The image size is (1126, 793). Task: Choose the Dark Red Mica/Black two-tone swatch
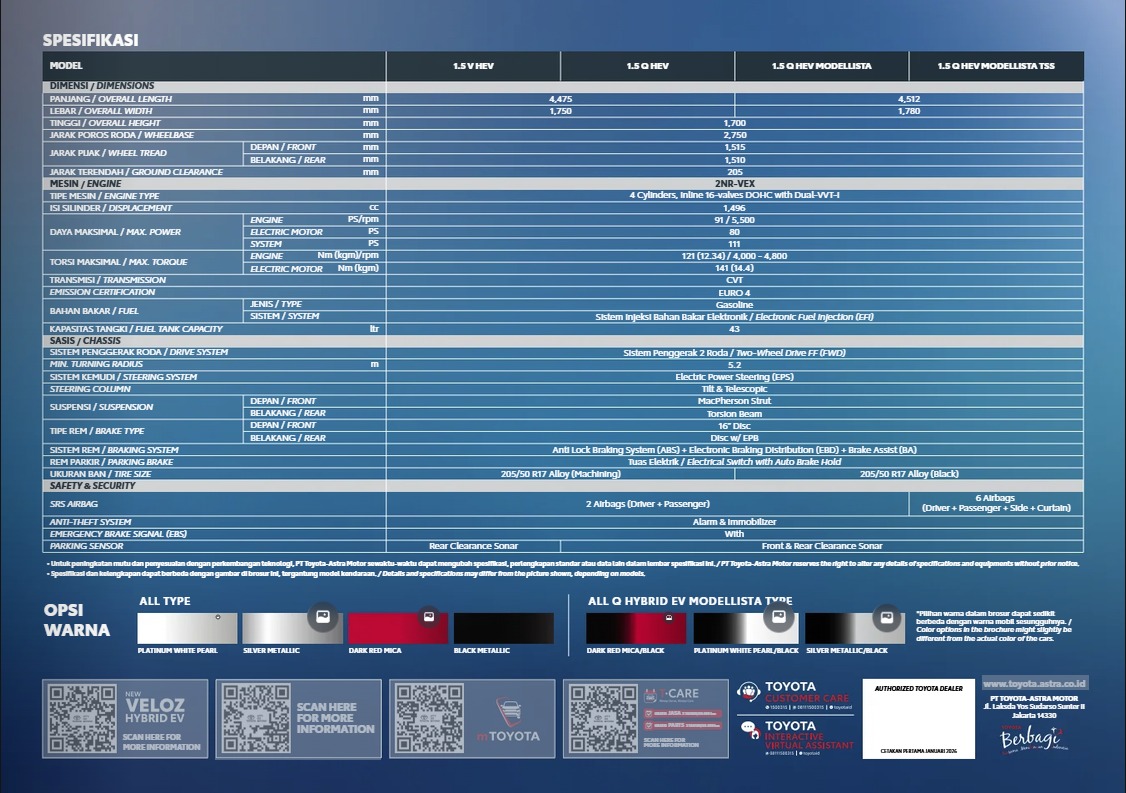coord(636,629)
